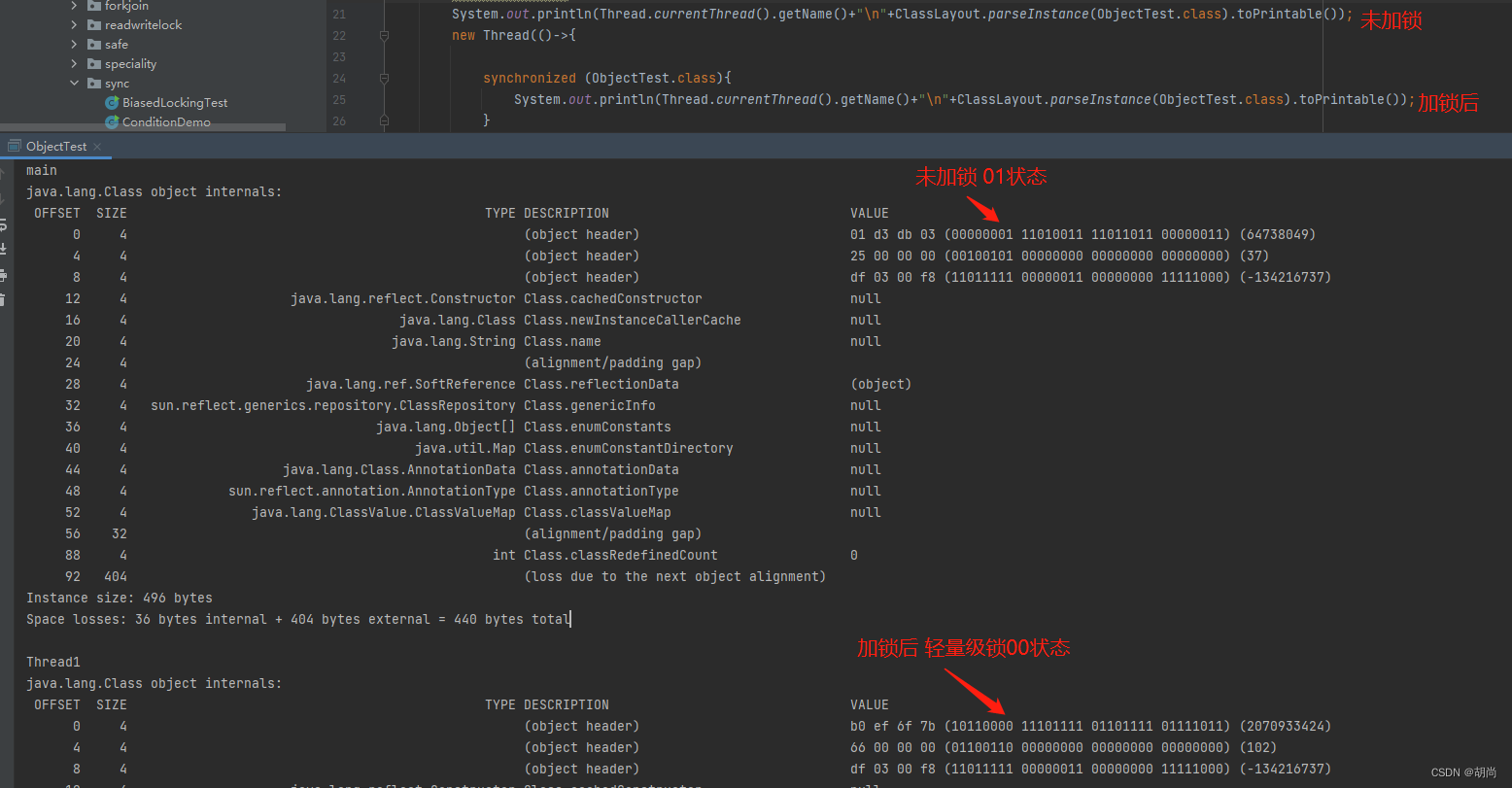Click 'Class.enumConstants' description

tap(598, 427)
